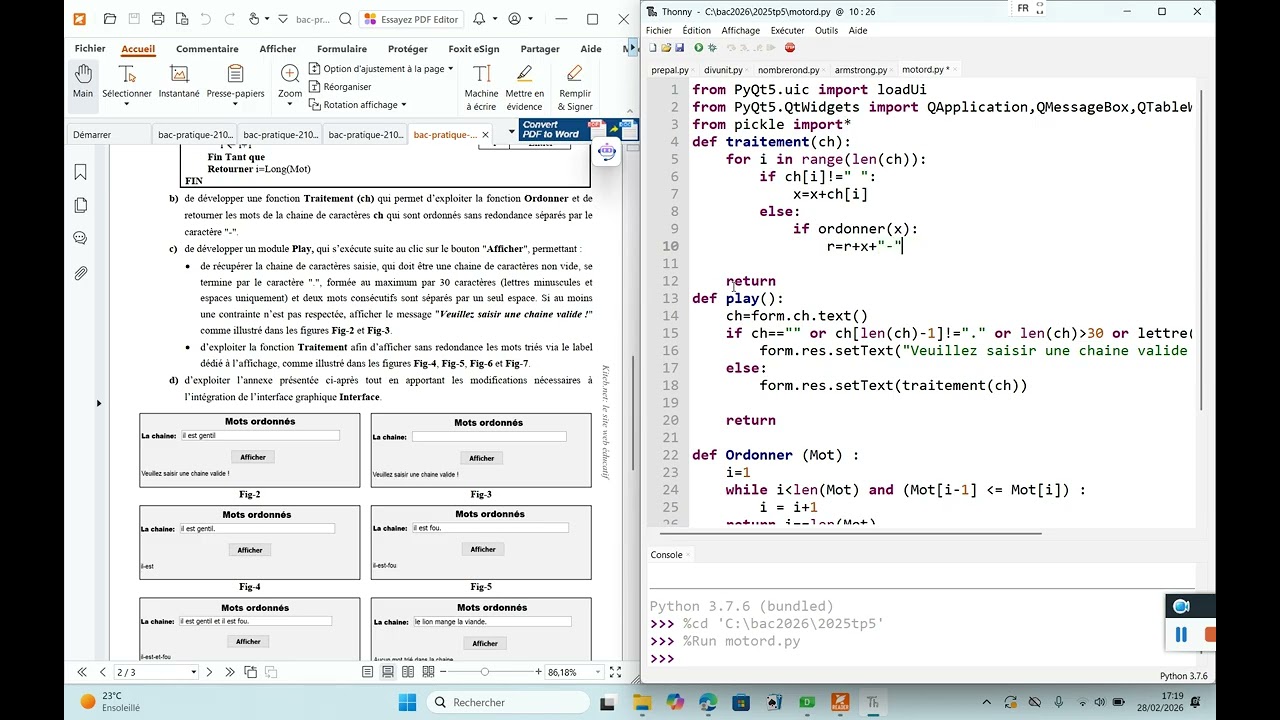Screen dimensions: 1280x720
Task: Save the script with Thonny save icon
Action: pos(679,48)
